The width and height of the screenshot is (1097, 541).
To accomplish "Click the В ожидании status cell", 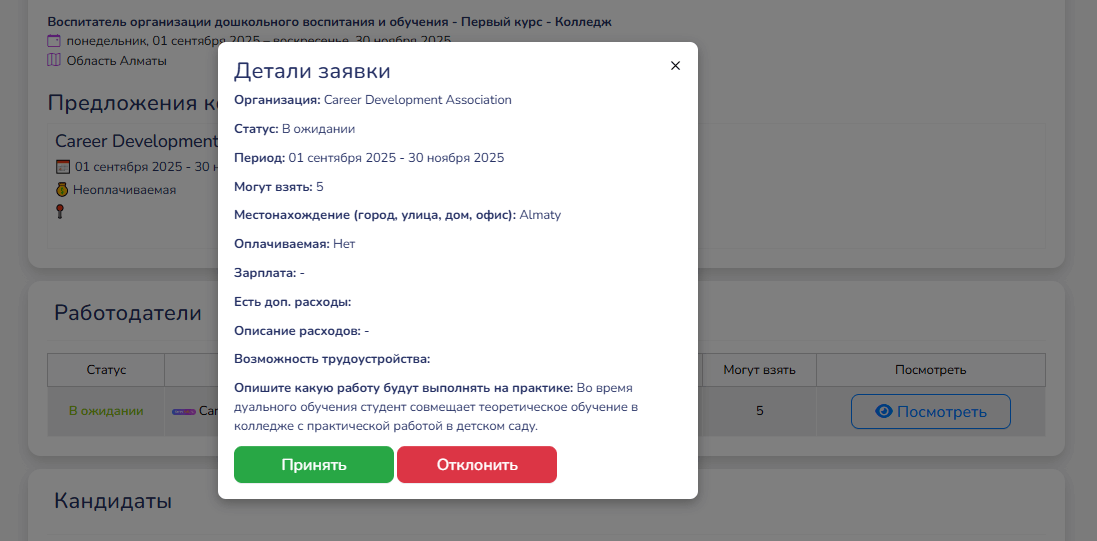I will (x=106, y=411).
